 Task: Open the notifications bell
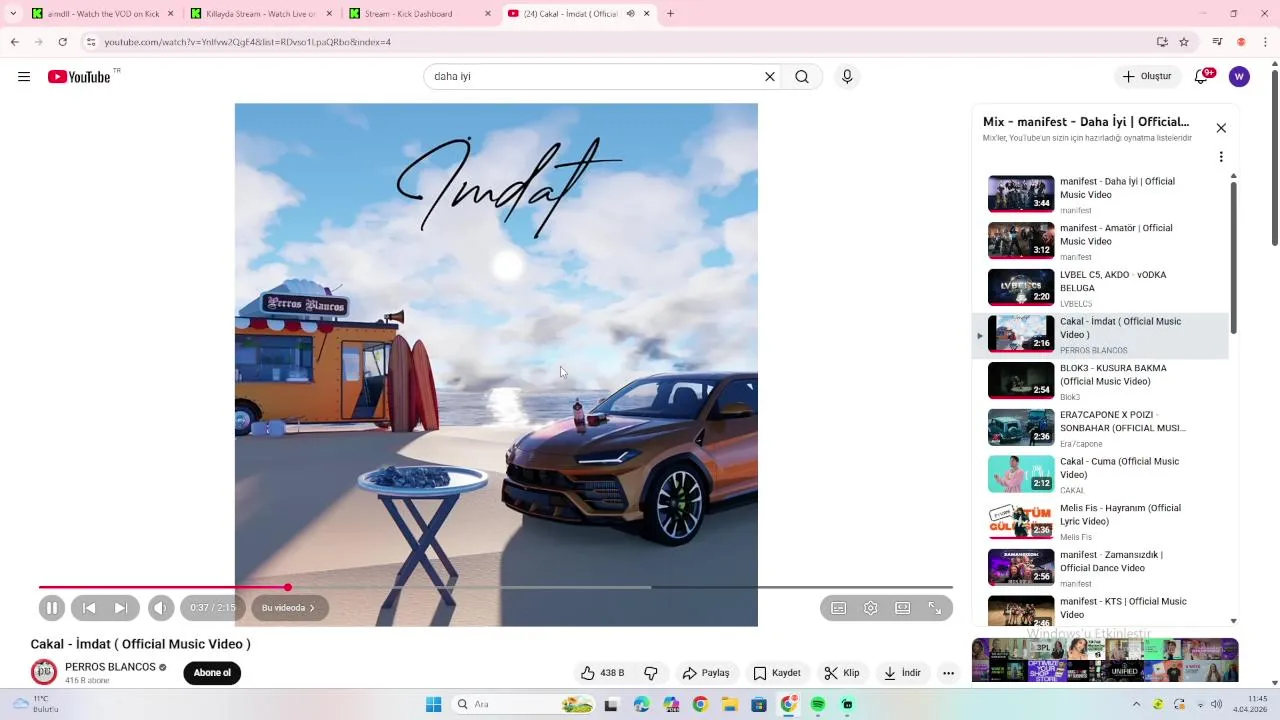click(1203, 77)
